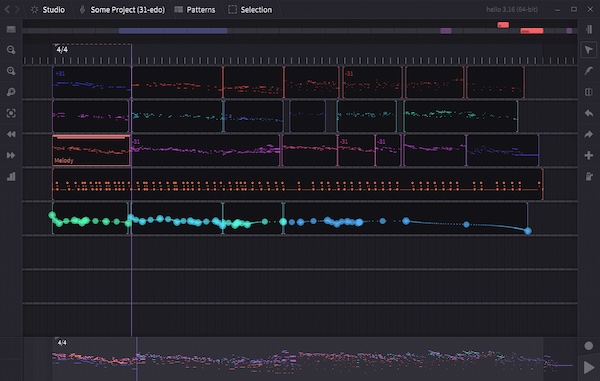Select the last blue clip on Melody row

(x=502, y=150)
